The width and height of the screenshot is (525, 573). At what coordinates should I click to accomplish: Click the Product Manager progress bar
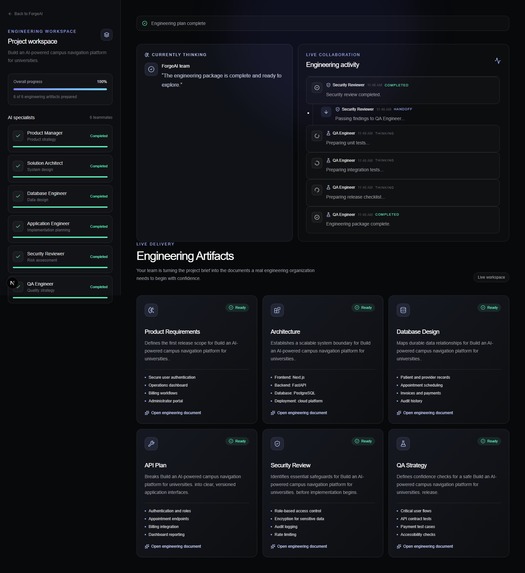tap(60, 147)
